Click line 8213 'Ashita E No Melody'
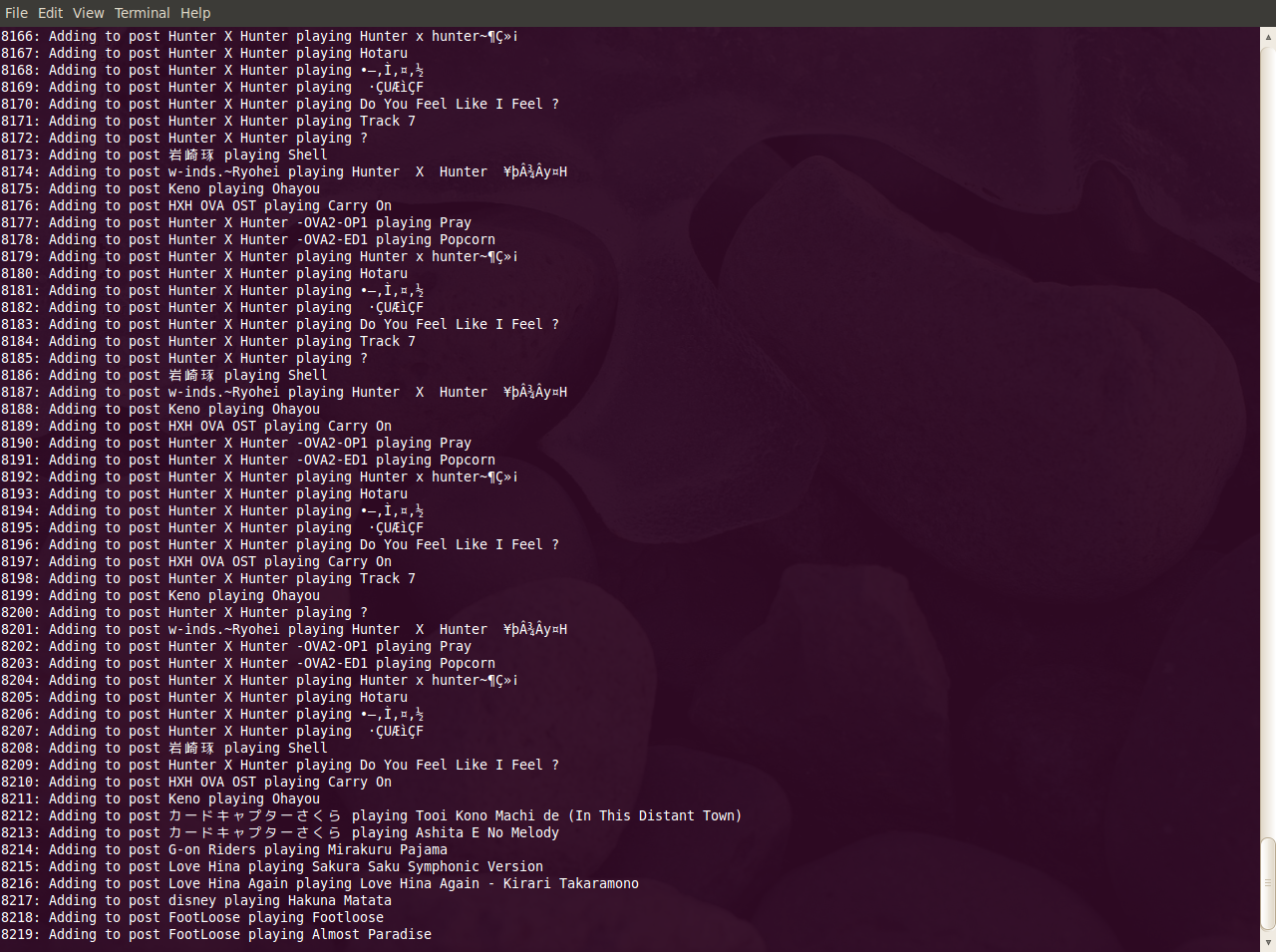This screenshot has height=952, width=1276. pyautogui.click(x=487, y=833)
